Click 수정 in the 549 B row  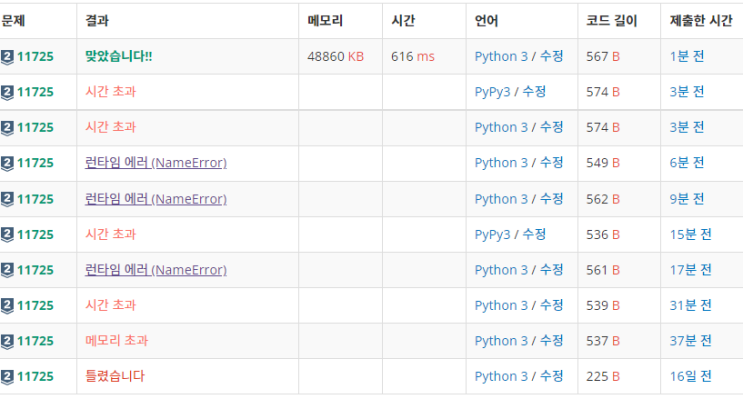tap(552, 163)
